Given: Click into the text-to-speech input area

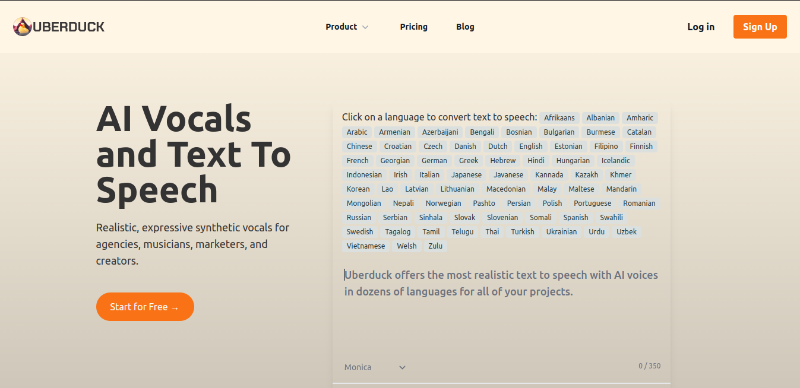Looking at the screenshot, I should click(x=501, y=309).
